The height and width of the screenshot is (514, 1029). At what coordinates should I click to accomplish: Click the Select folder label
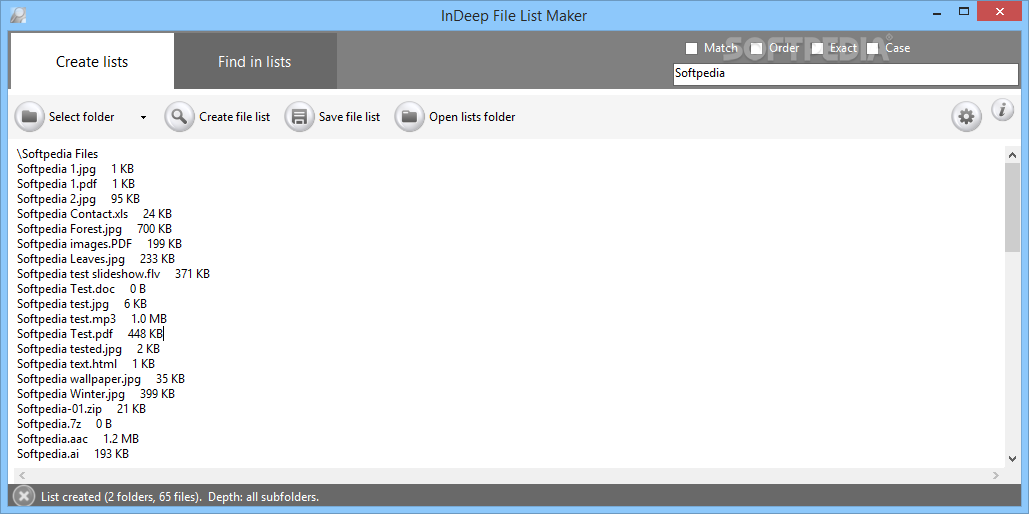81,117
